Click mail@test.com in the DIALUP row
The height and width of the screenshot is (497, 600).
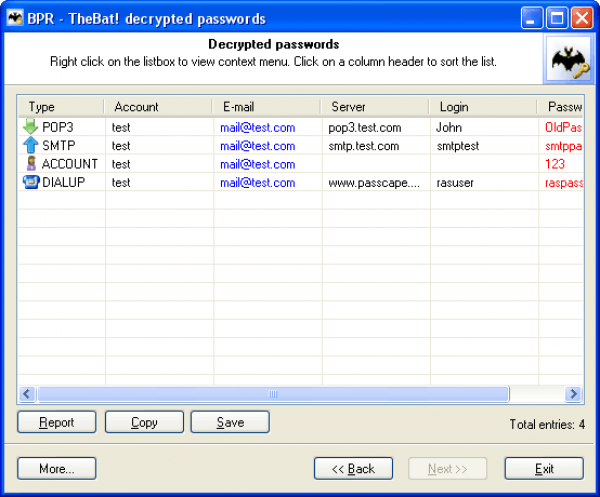258,182
